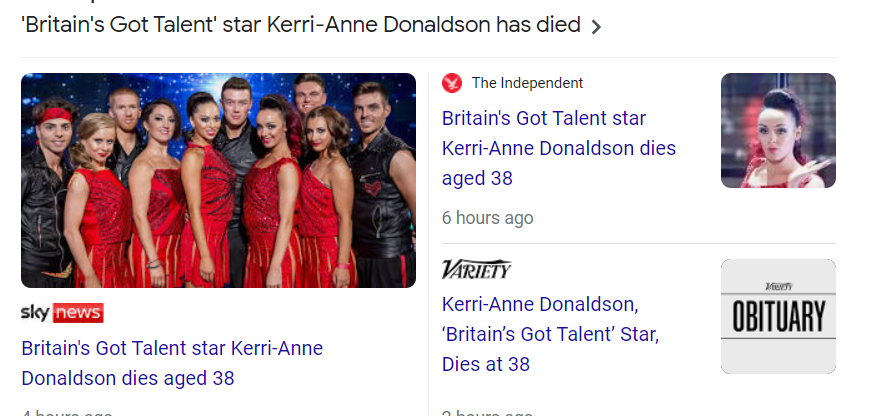Expand the top story using the chevron arrow
882x416 pixels.
tap(596, 27)
